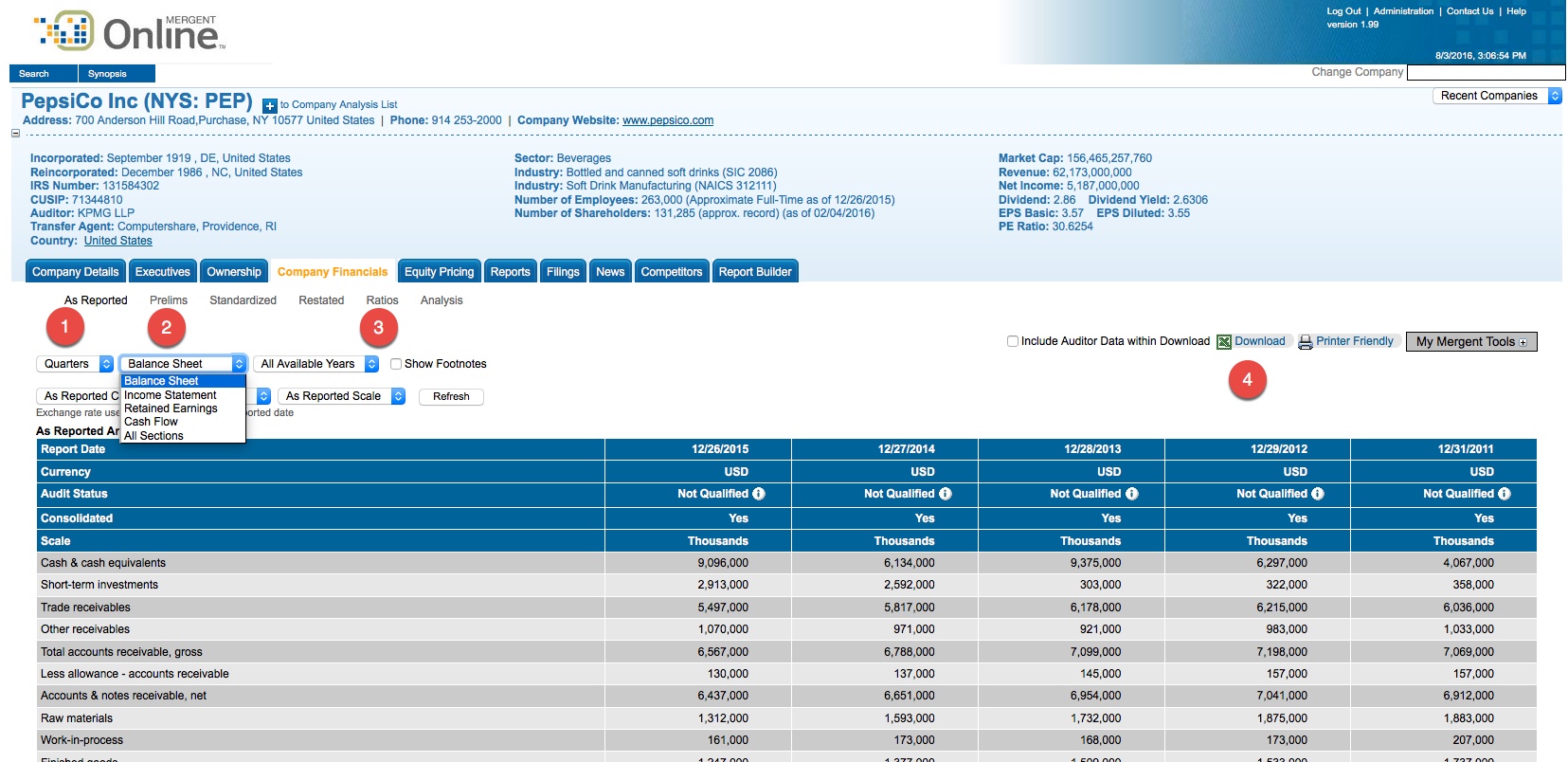Viewport: 1568px width, 762px height.
Task: Open audit status info icon for 12/31/2011
Action: (x=1505, y=494)
